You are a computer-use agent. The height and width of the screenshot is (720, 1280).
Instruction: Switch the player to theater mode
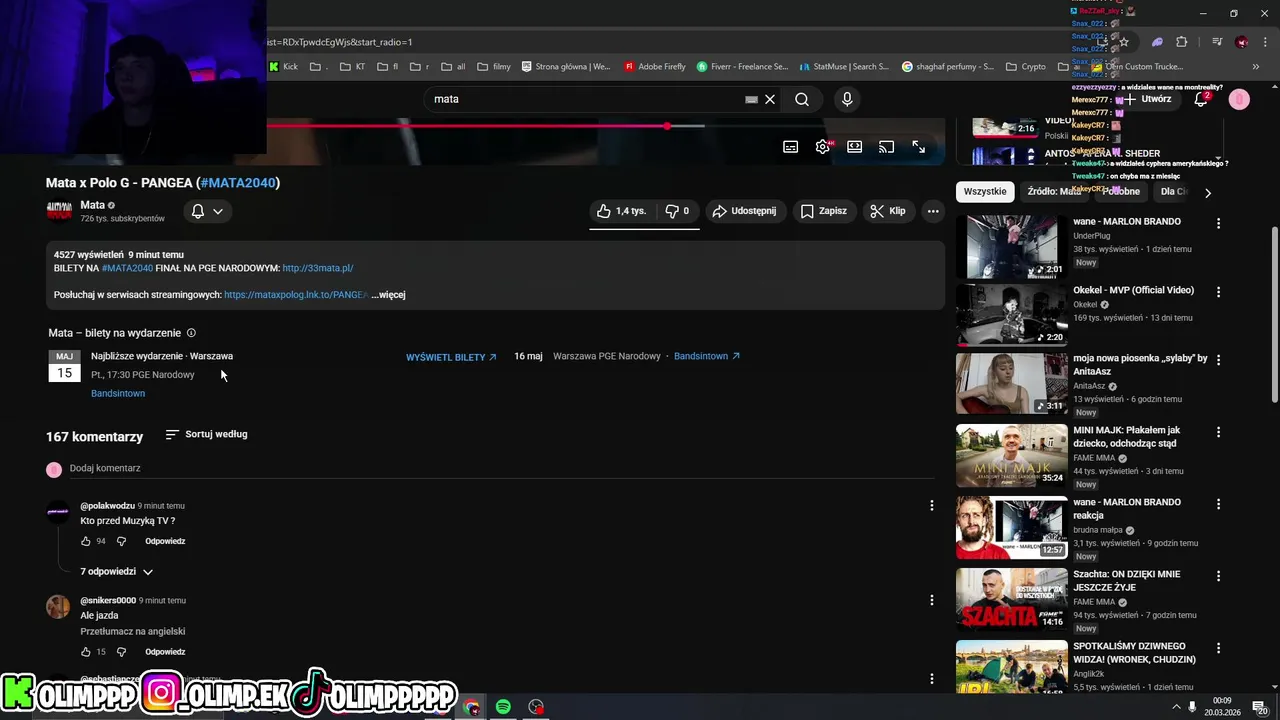point(854,147)
